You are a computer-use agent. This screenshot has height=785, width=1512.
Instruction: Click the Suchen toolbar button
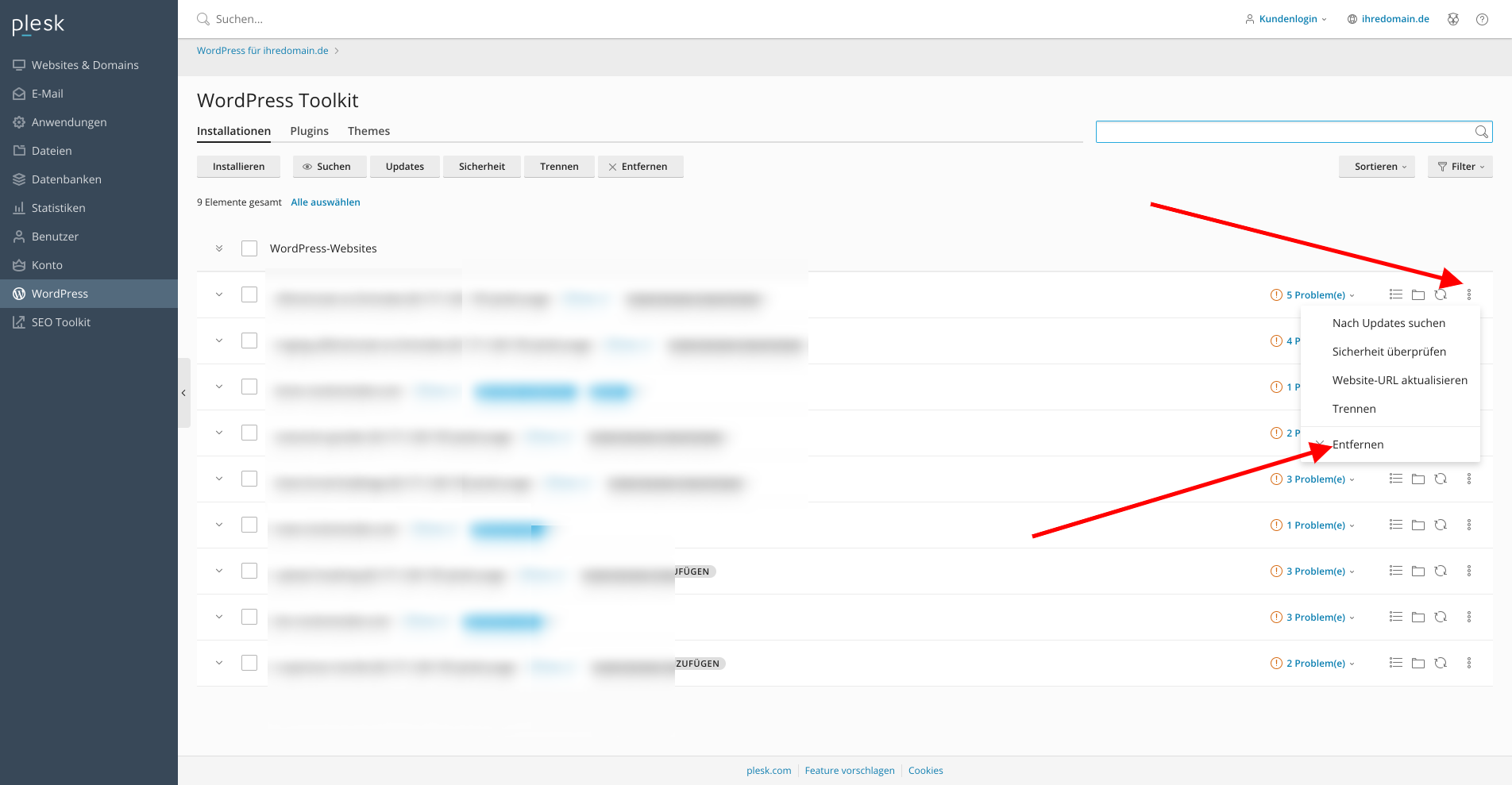coord(330,167)
